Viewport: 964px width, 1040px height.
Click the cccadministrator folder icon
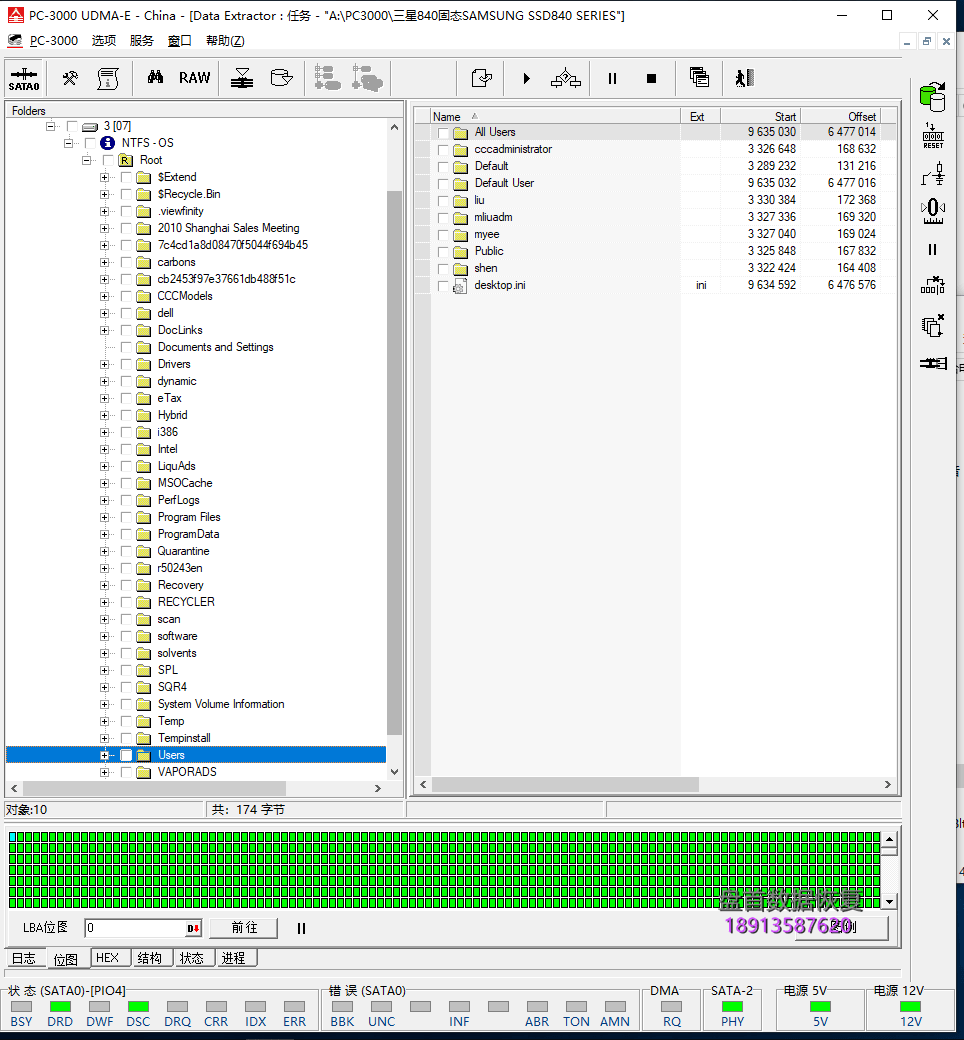(460, 150)
